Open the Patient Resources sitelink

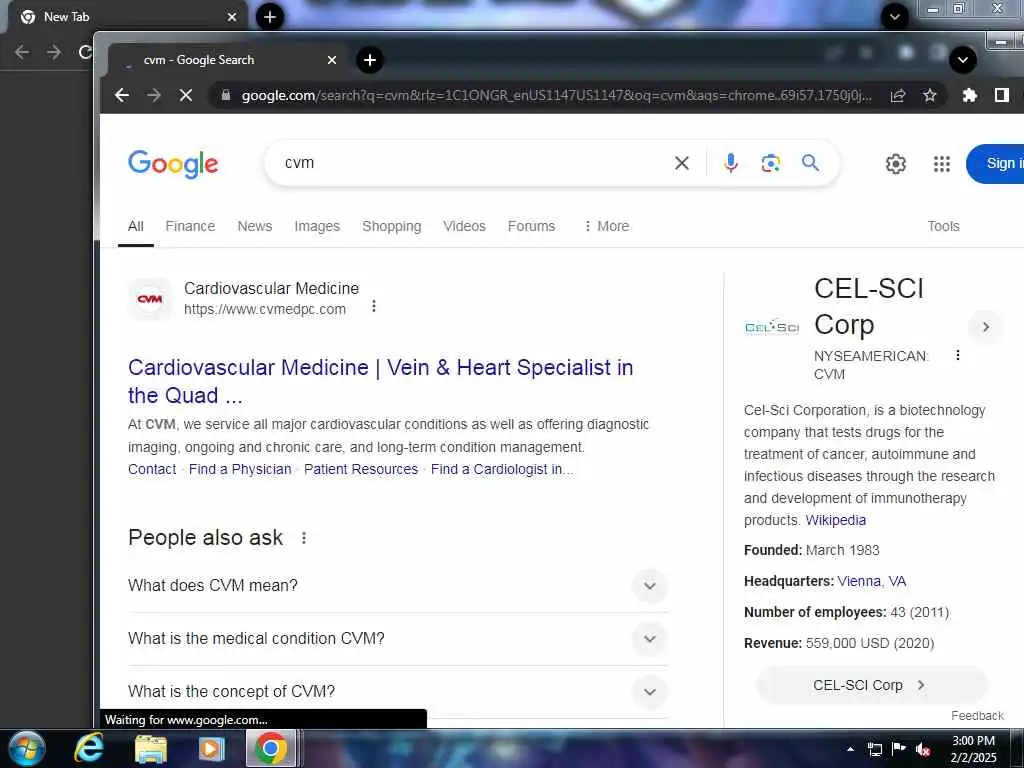360,469
